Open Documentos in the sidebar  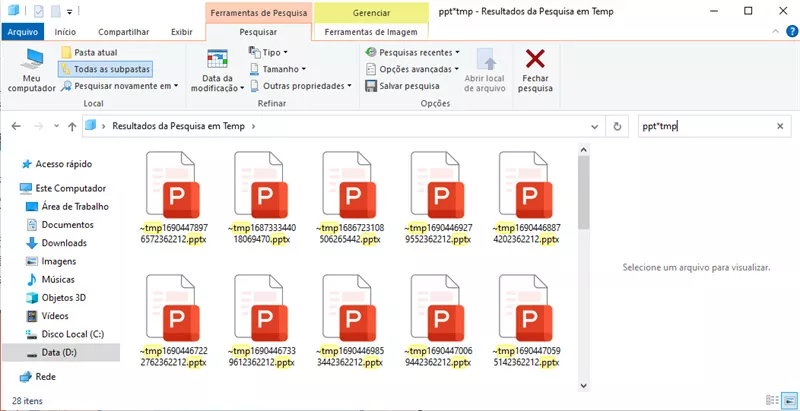67,224
